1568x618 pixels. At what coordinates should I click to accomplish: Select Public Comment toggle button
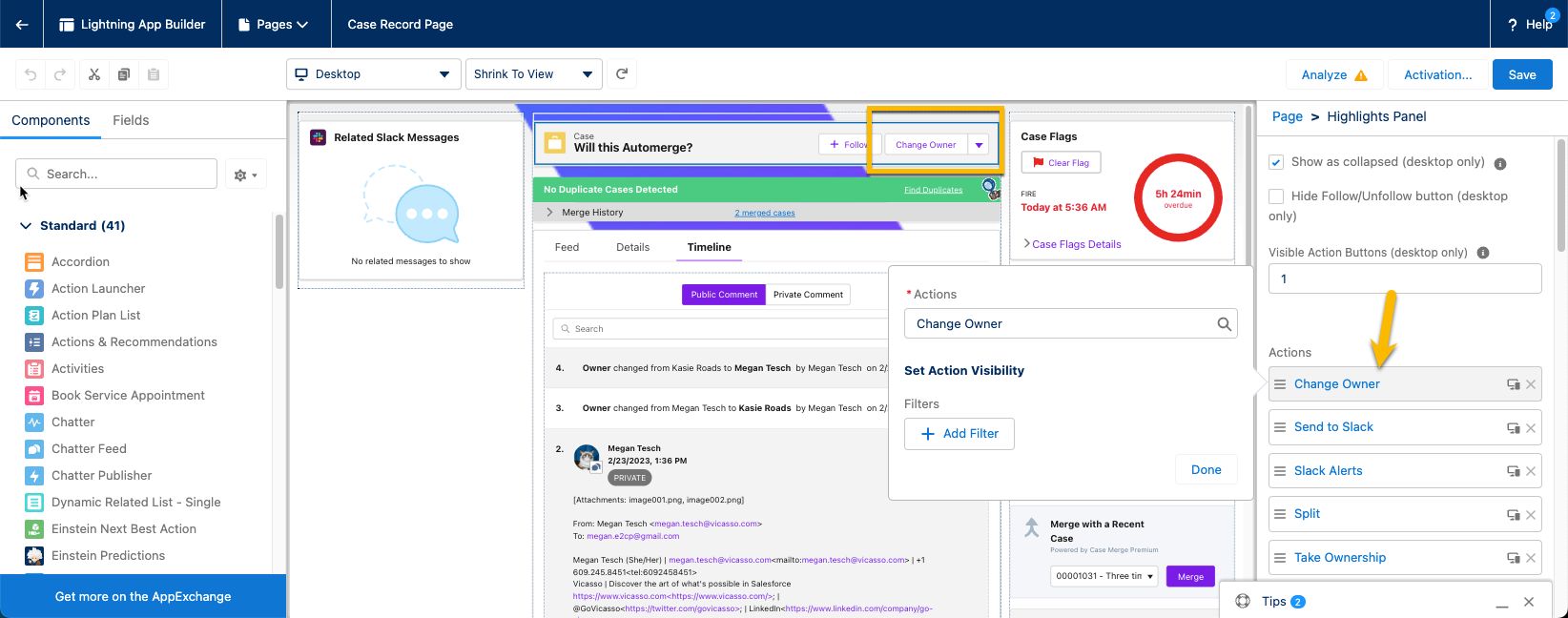tap(724, 295)
